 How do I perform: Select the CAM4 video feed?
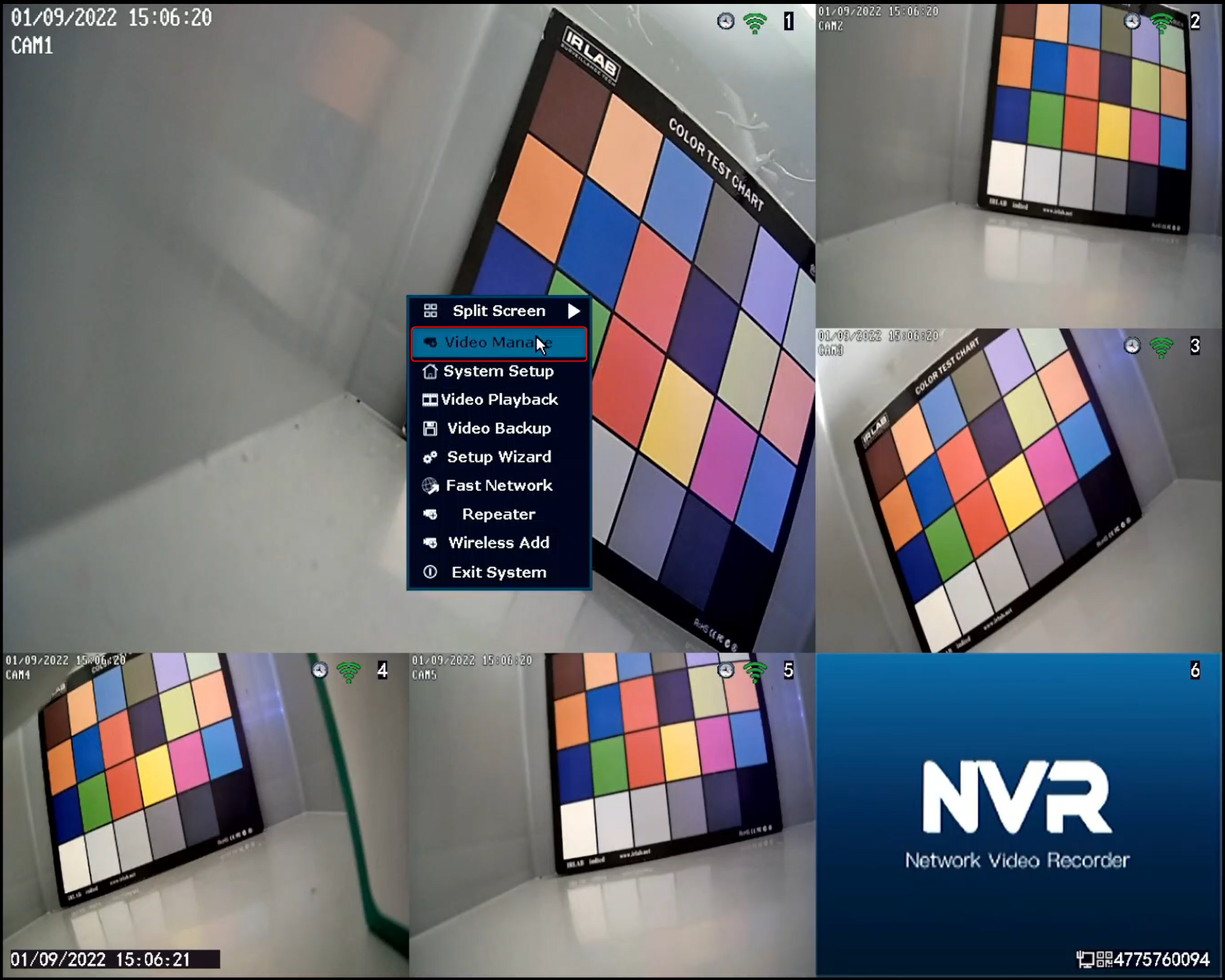tap(205, 814)
